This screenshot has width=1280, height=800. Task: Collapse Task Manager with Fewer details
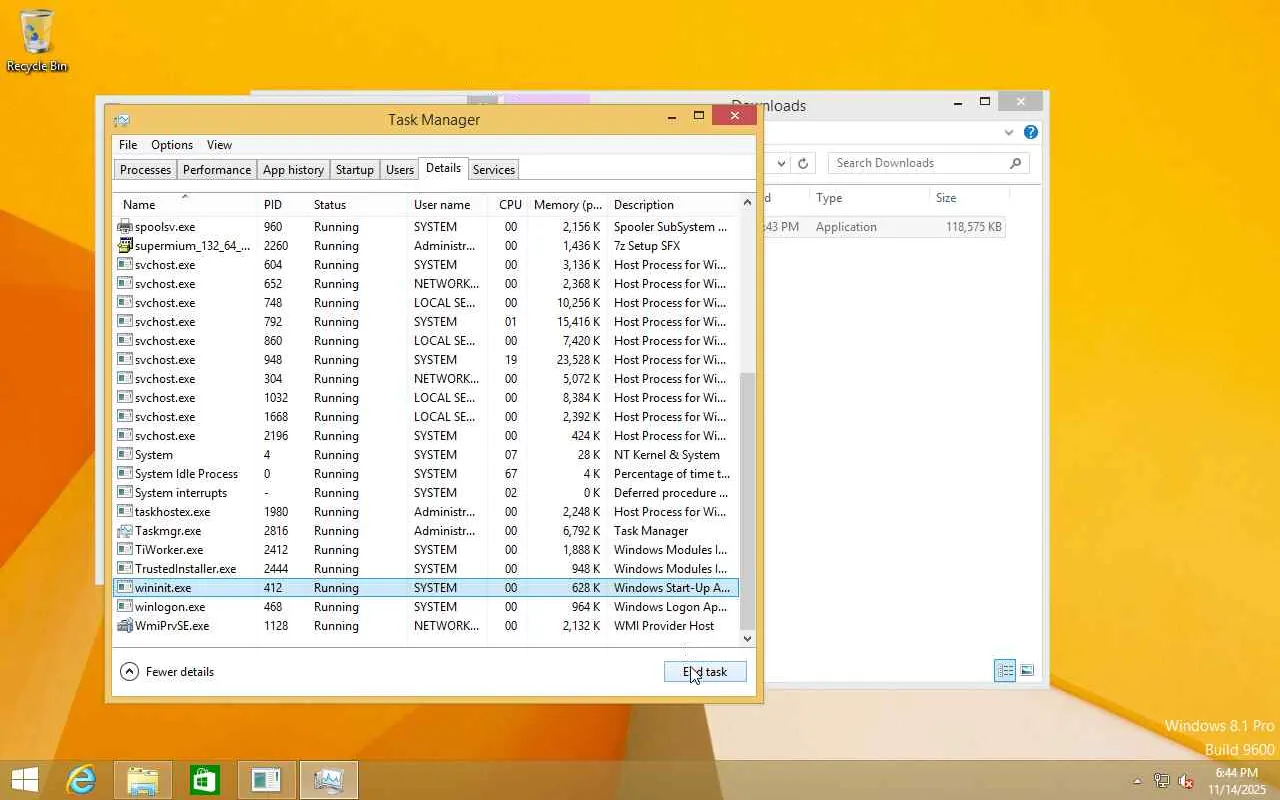[x=167, y=672]
